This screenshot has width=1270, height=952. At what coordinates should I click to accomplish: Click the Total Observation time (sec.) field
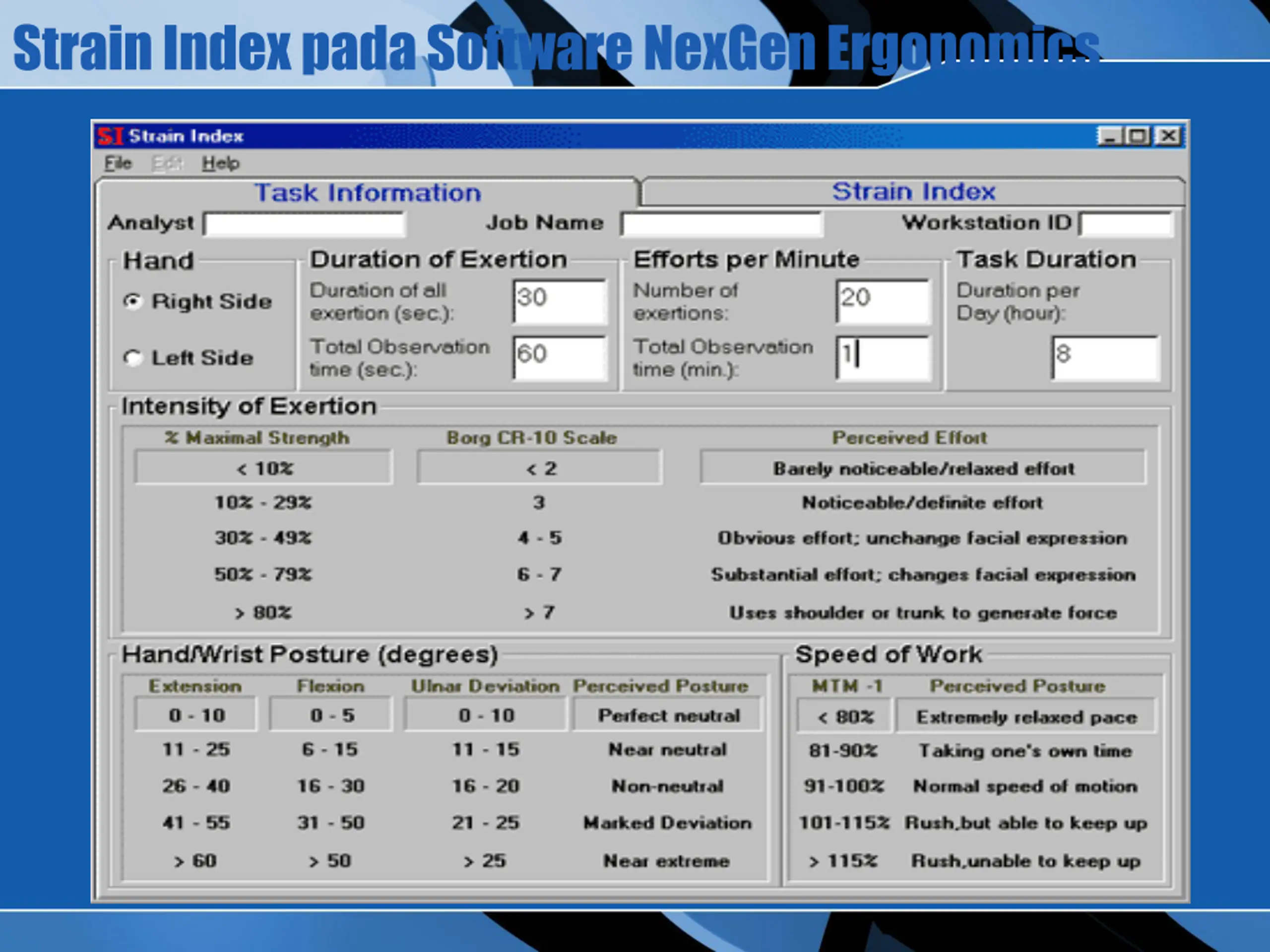[x=560, y=357]
